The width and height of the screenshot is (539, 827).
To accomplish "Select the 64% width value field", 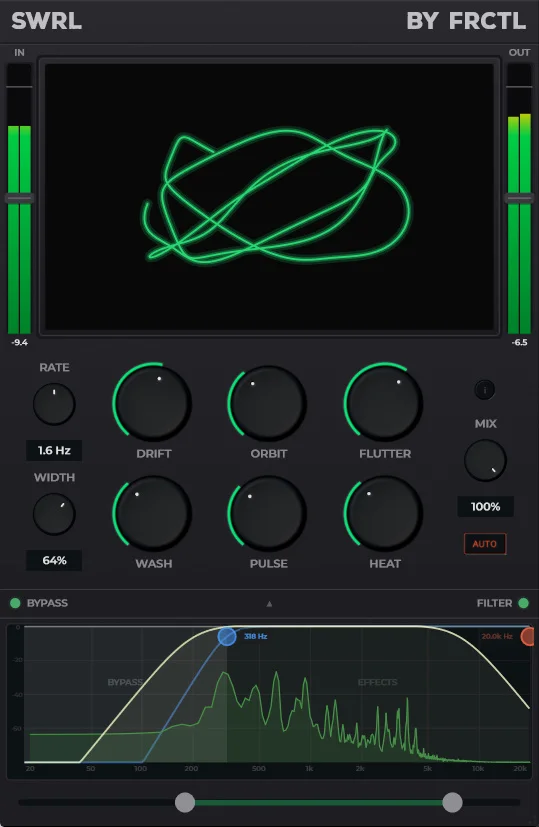I will point(54,560).
